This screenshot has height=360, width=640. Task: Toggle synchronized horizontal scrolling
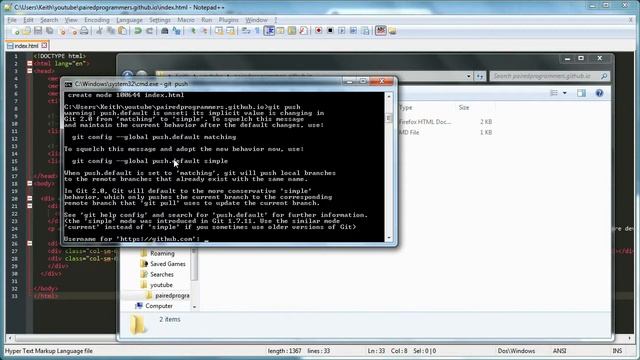point(230,31)
